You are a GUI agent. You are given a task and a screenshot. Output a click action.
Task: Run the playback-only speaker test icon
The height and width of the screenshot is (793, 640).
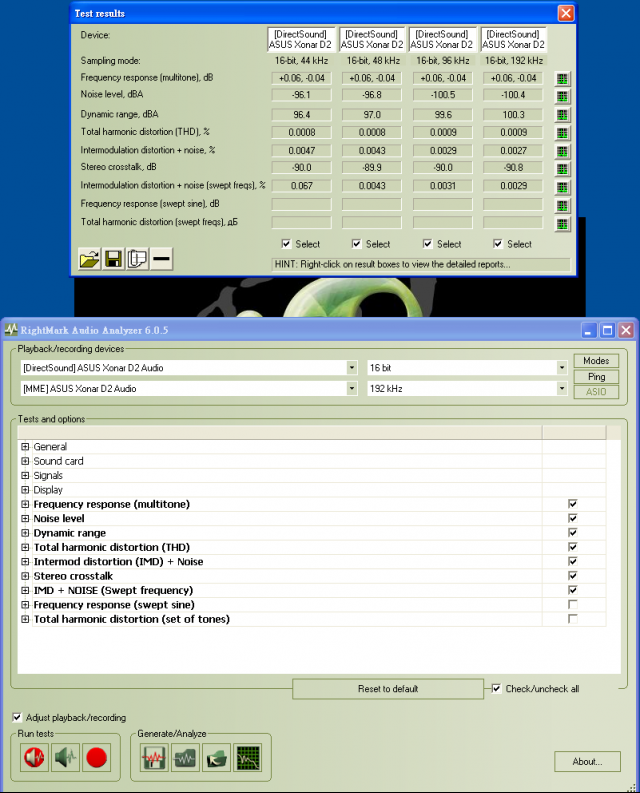pyautogui.click(x=65, y=757)
